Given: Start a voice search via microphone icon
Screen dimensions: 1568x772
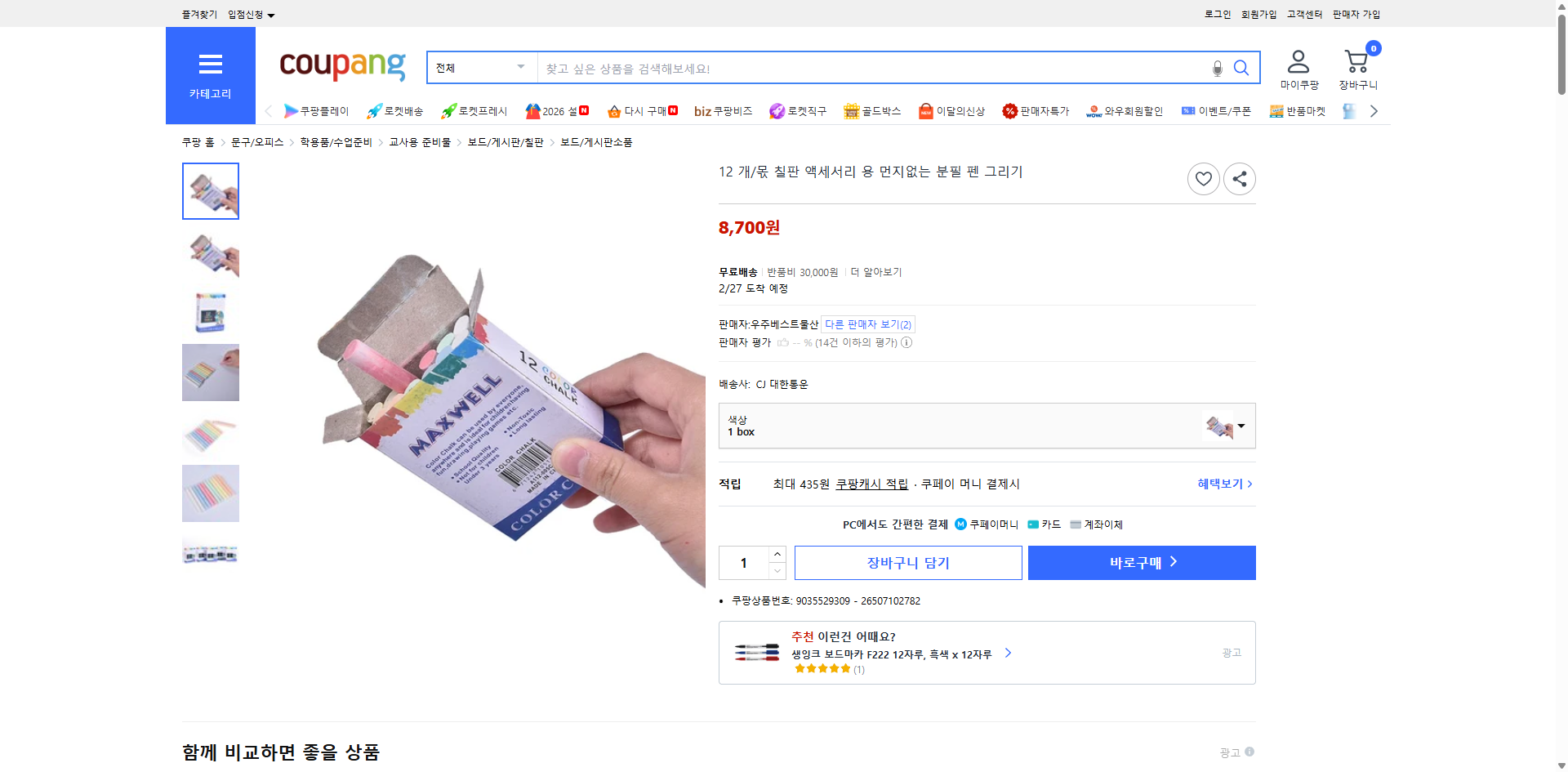Looking at the screenshot, I should click(1216, 69).
